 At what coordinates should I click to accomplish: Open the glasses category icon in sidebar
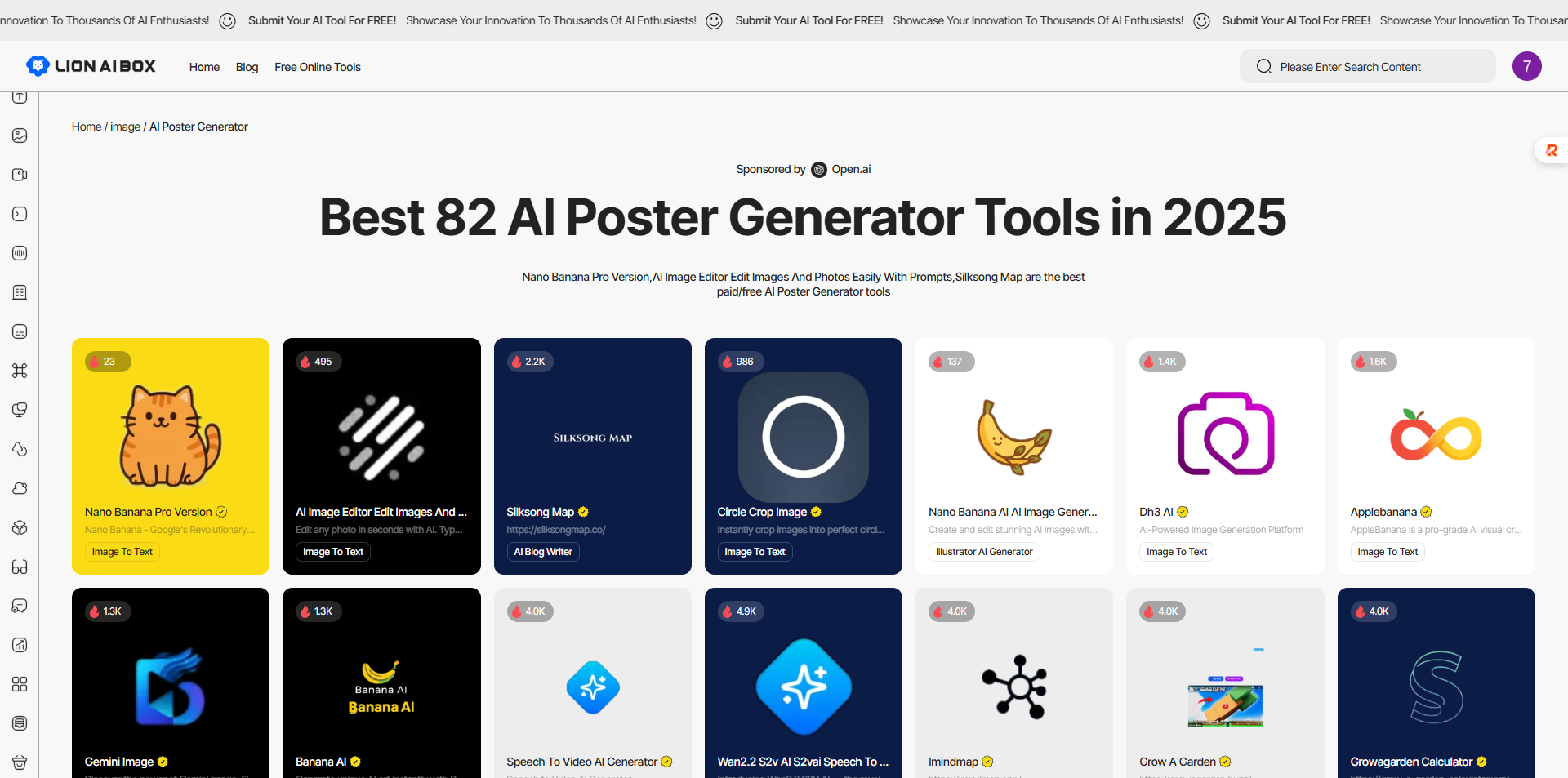click(x=20, y=567)
